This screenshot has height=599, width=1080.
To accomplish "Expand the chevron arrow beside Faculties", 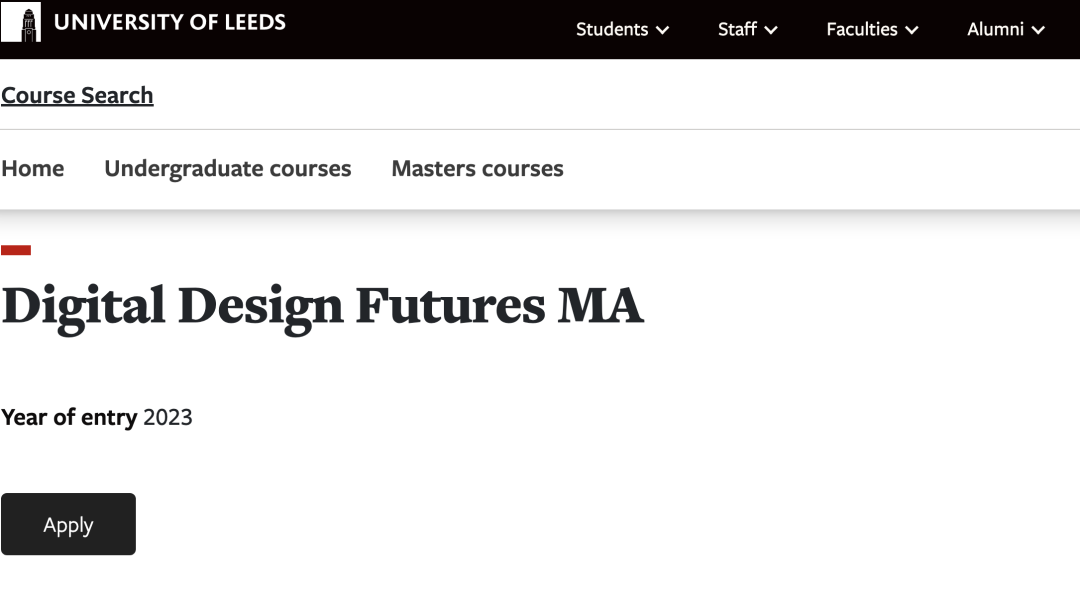I will point(912,31).
